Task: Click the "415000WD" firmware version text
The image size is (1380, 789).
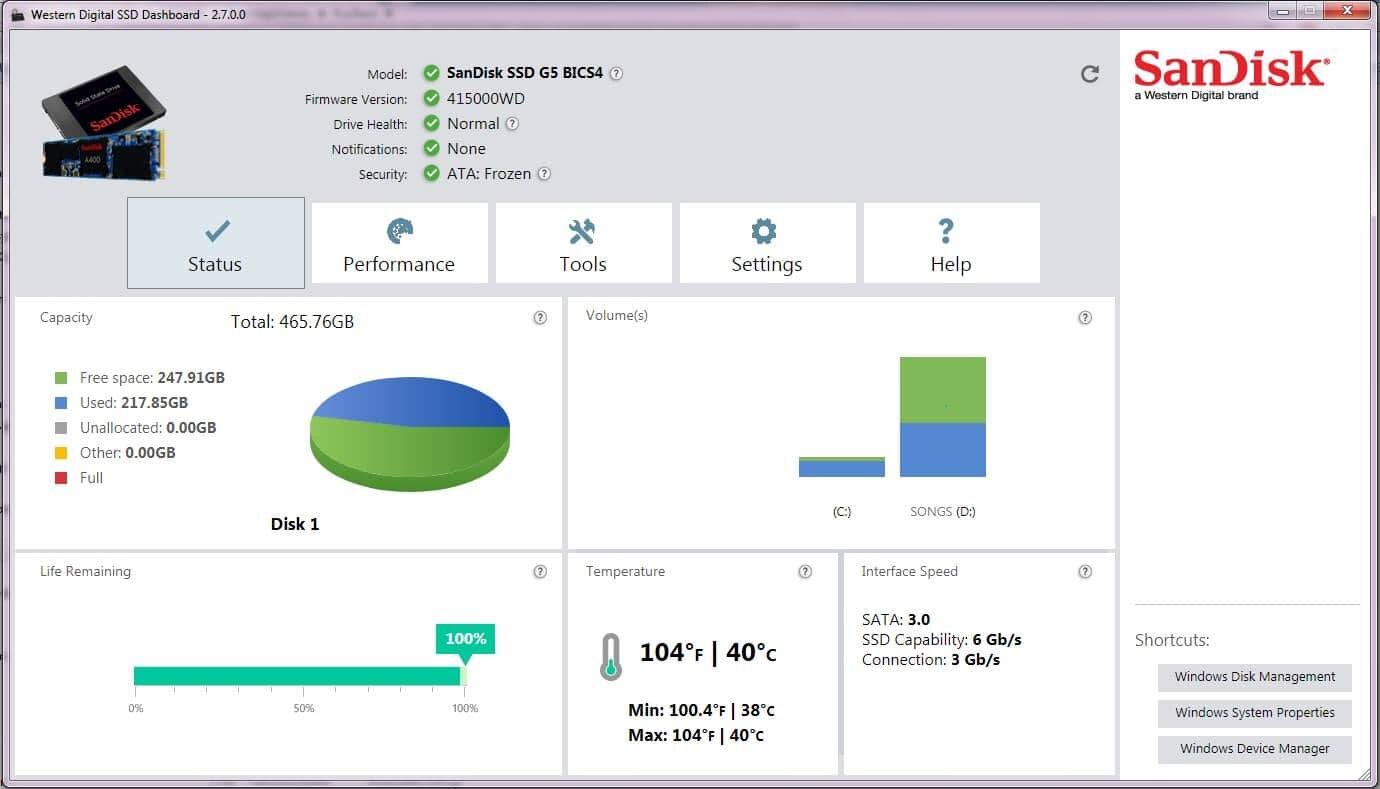Action: coord(486,99)
